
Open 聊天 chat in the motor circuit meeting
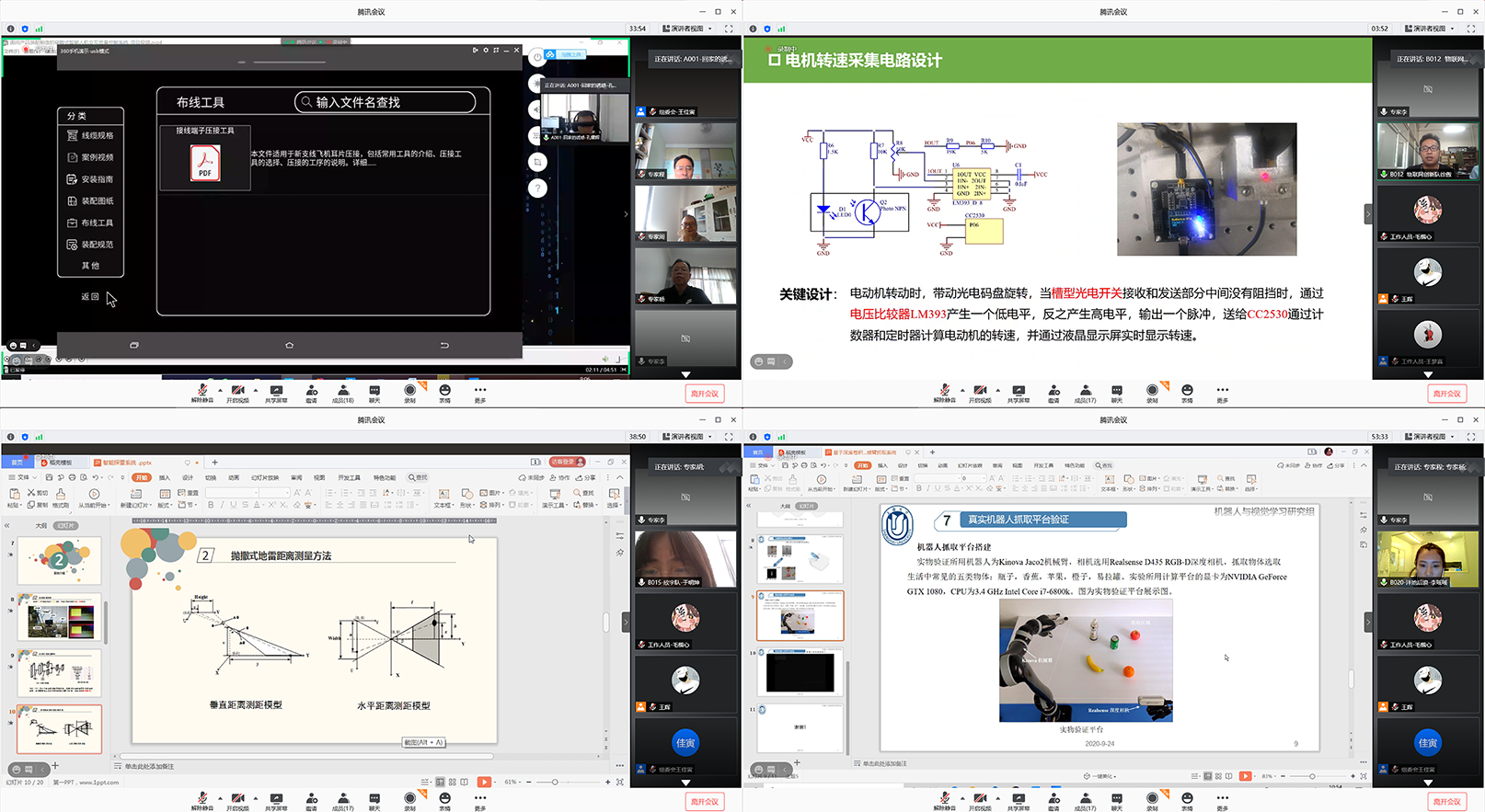[1116, 394]
